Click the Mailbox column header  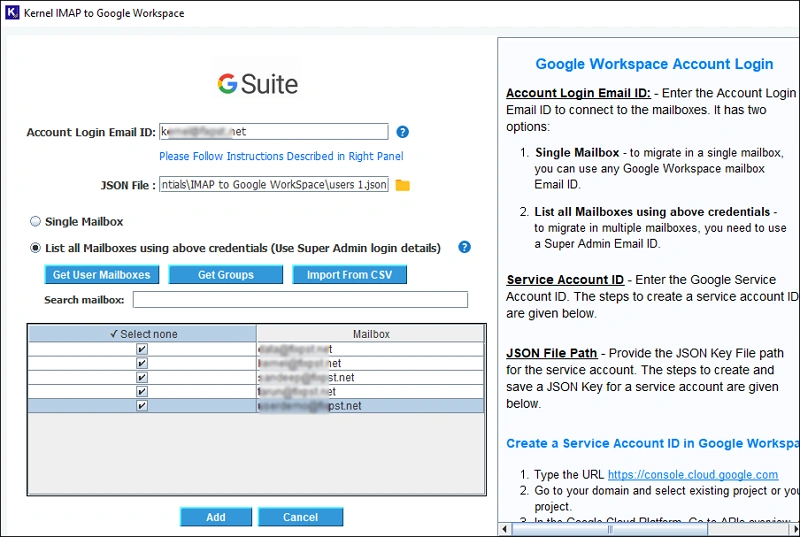click(370, 334)
